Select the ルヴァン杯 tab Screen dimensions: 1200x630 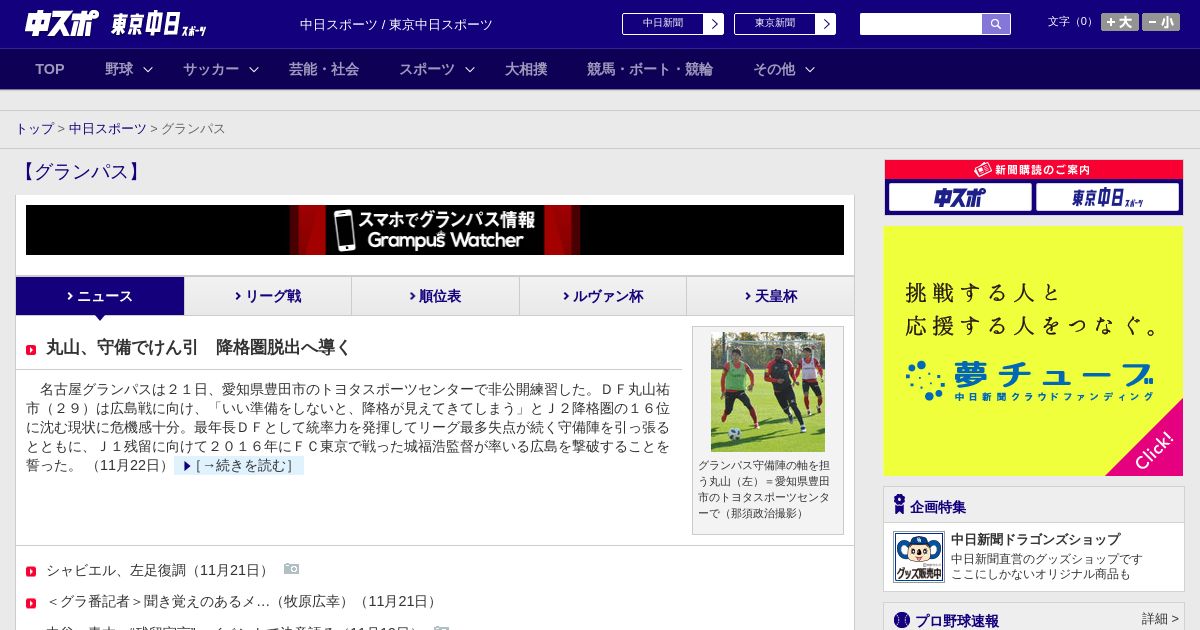coord(603,296)
